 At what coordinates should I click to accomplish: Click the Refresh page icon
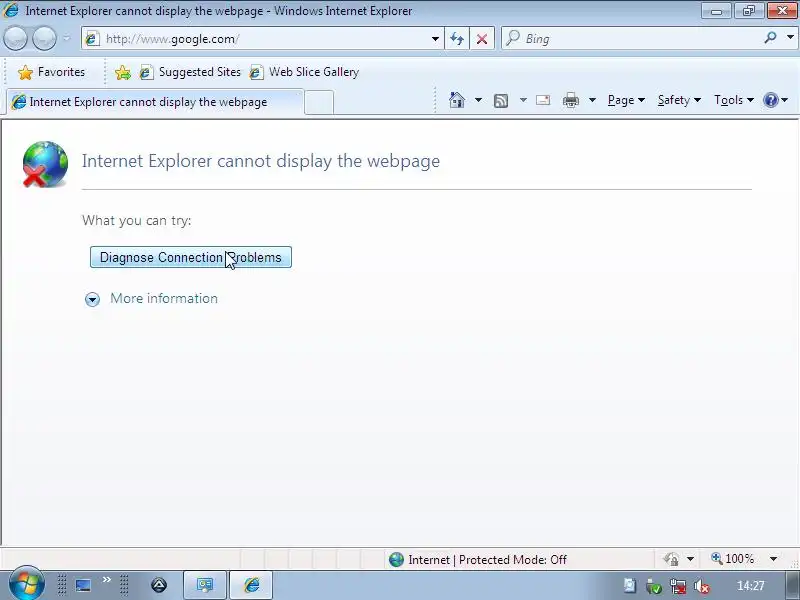[x=457, y=39]
